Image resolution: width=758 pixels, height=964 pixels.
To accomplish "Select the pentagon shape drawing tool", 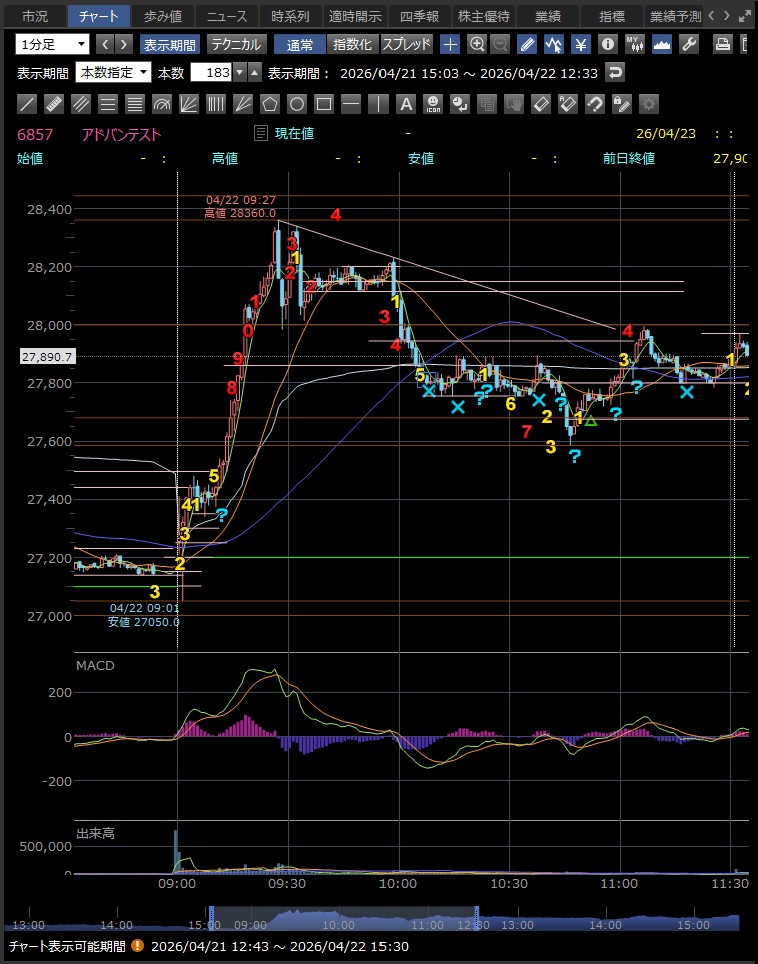I will 270,104.
